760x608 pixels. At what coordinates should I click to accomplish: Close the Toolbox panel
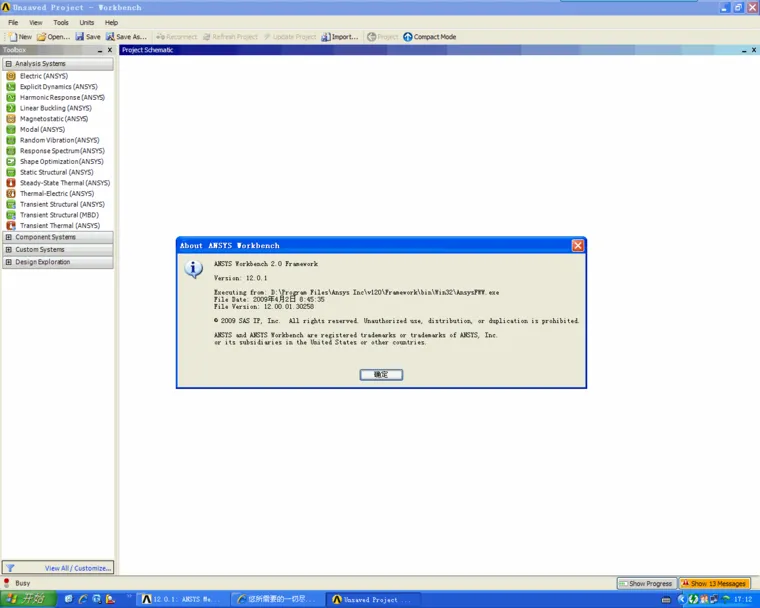click(x=110, y=50)
